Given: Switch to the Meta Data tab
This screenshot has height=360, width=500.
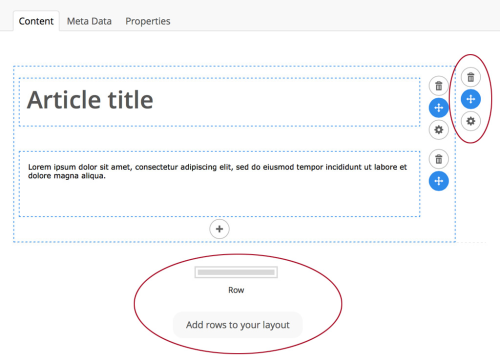Looking at the screenshot, I should point(89,21).
